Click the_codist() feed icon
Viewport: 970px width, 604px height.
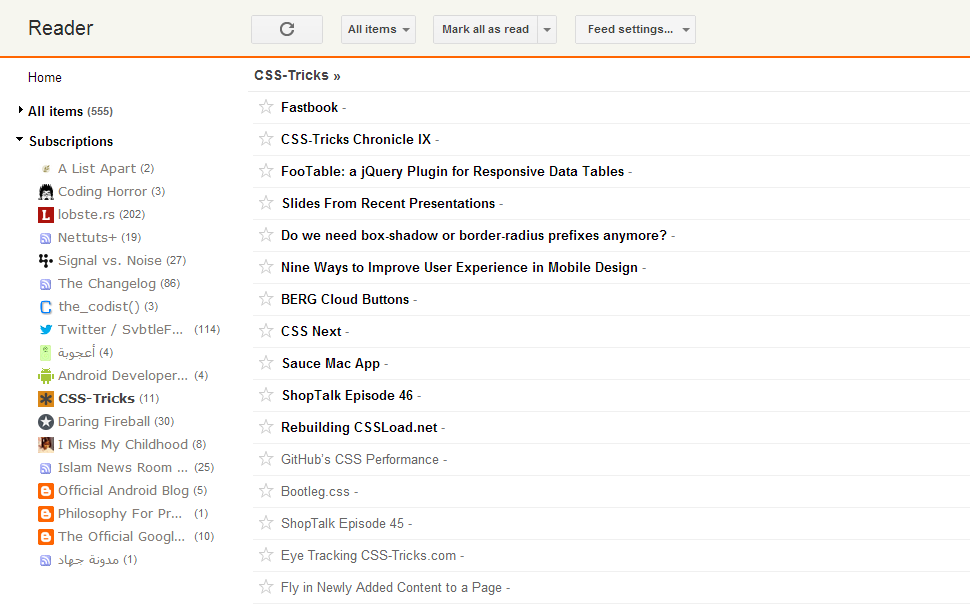pos(46,307)
